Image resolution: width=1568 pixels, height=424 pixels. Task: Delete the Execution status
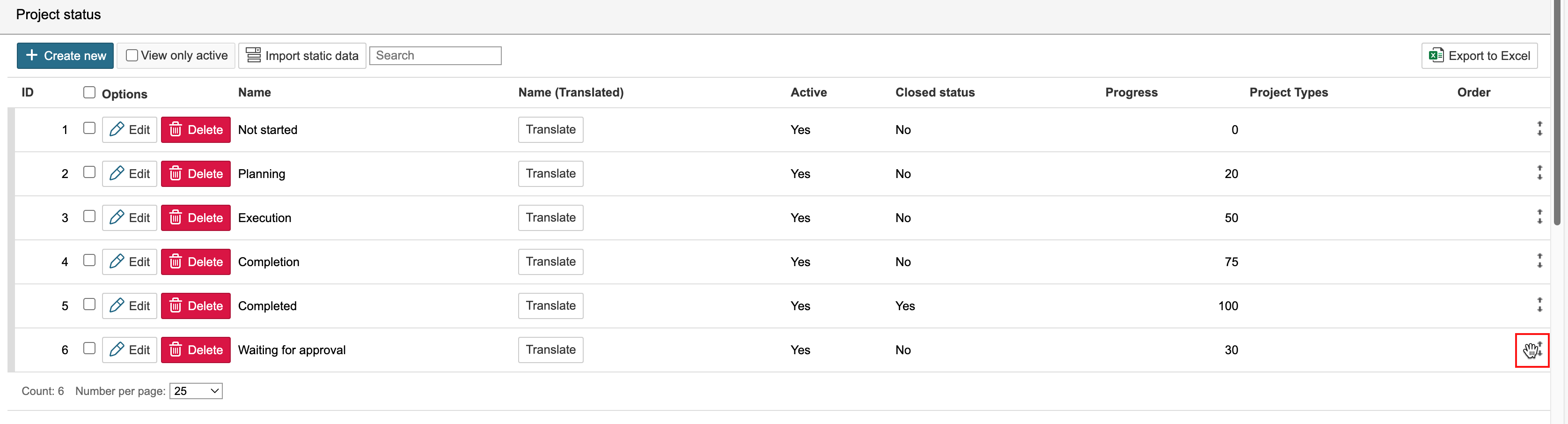tap(195, 217)
